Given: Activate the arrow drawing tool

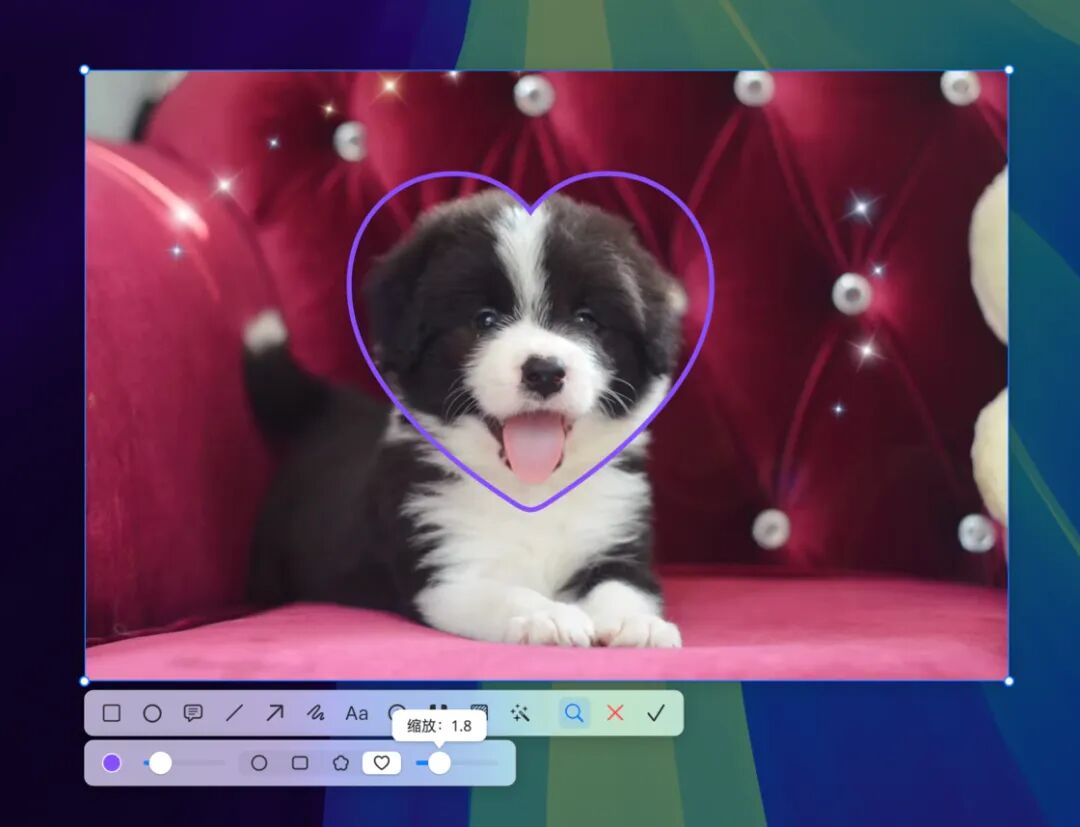Looking at the screenshot, I should point(275,713).
